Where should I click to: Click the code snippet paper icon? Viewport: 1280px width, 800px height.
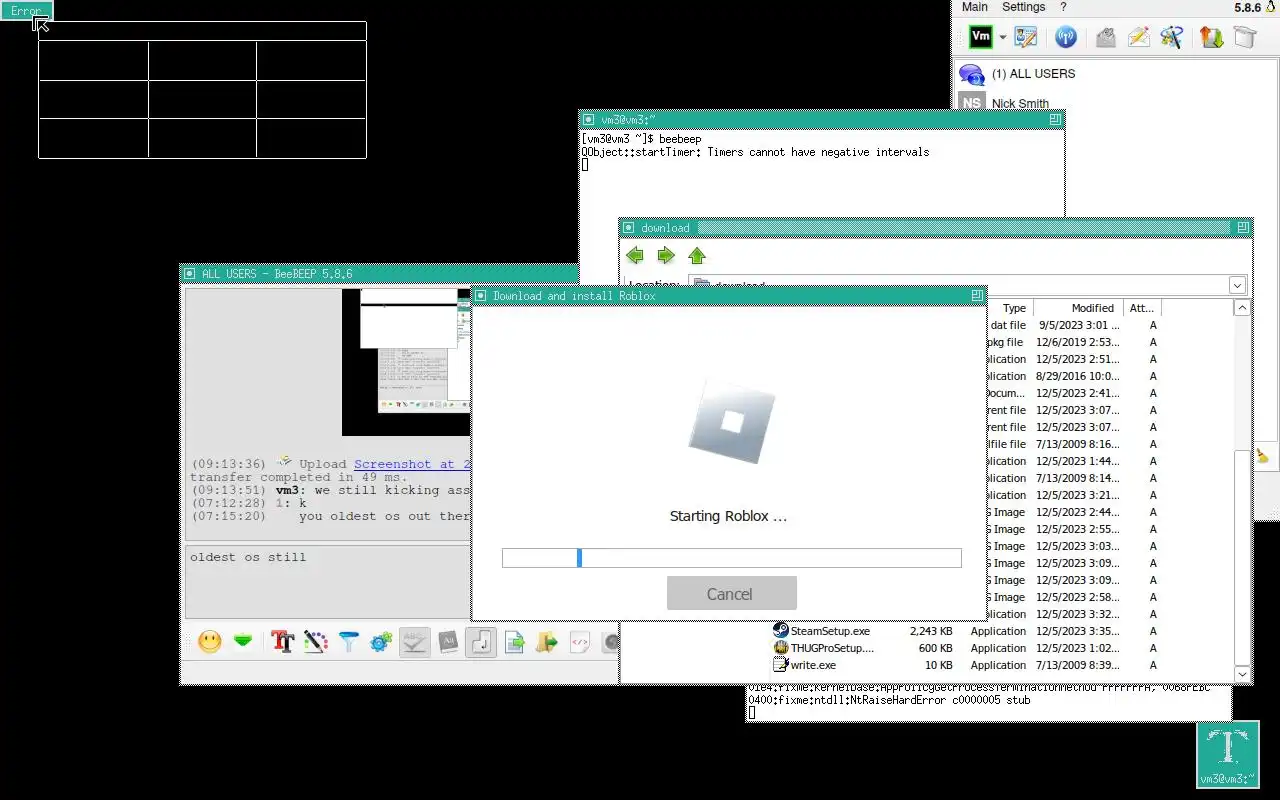pos(579,642)
